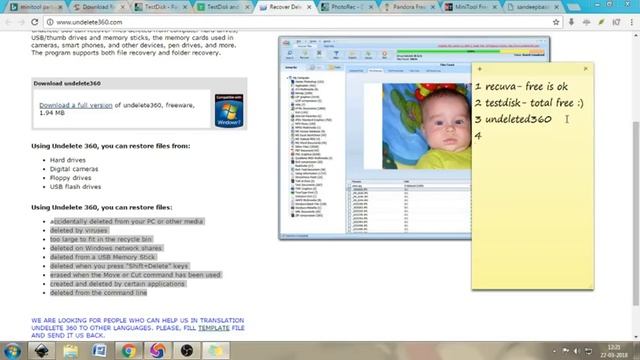Click the volume speaker tray icon
This screenshot has height=360, width=640.
coord(576,351)
